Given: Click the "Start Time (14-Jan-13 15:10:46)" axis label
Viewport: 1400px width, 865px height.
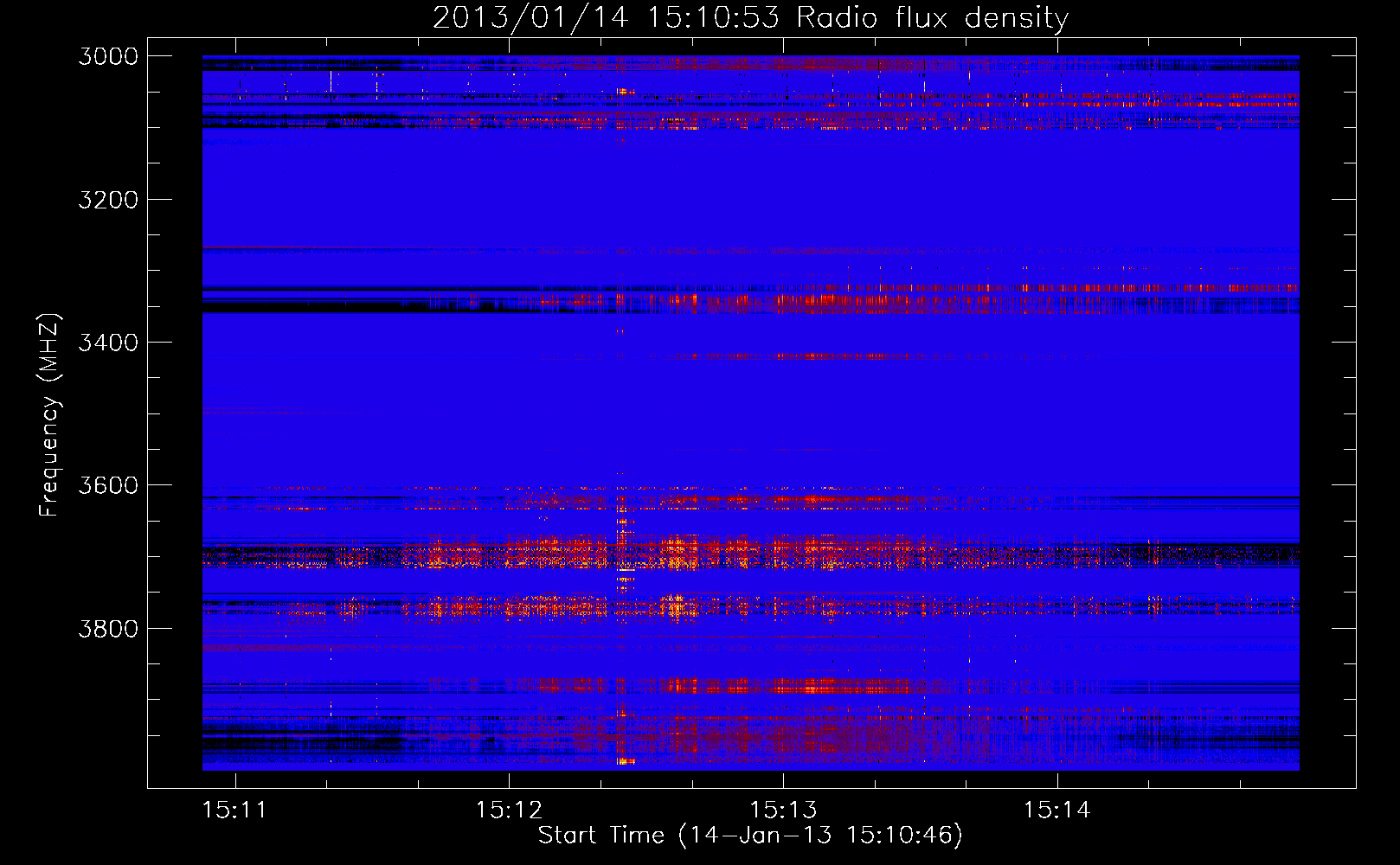Looking at the screenshot, I should (750, 836).
